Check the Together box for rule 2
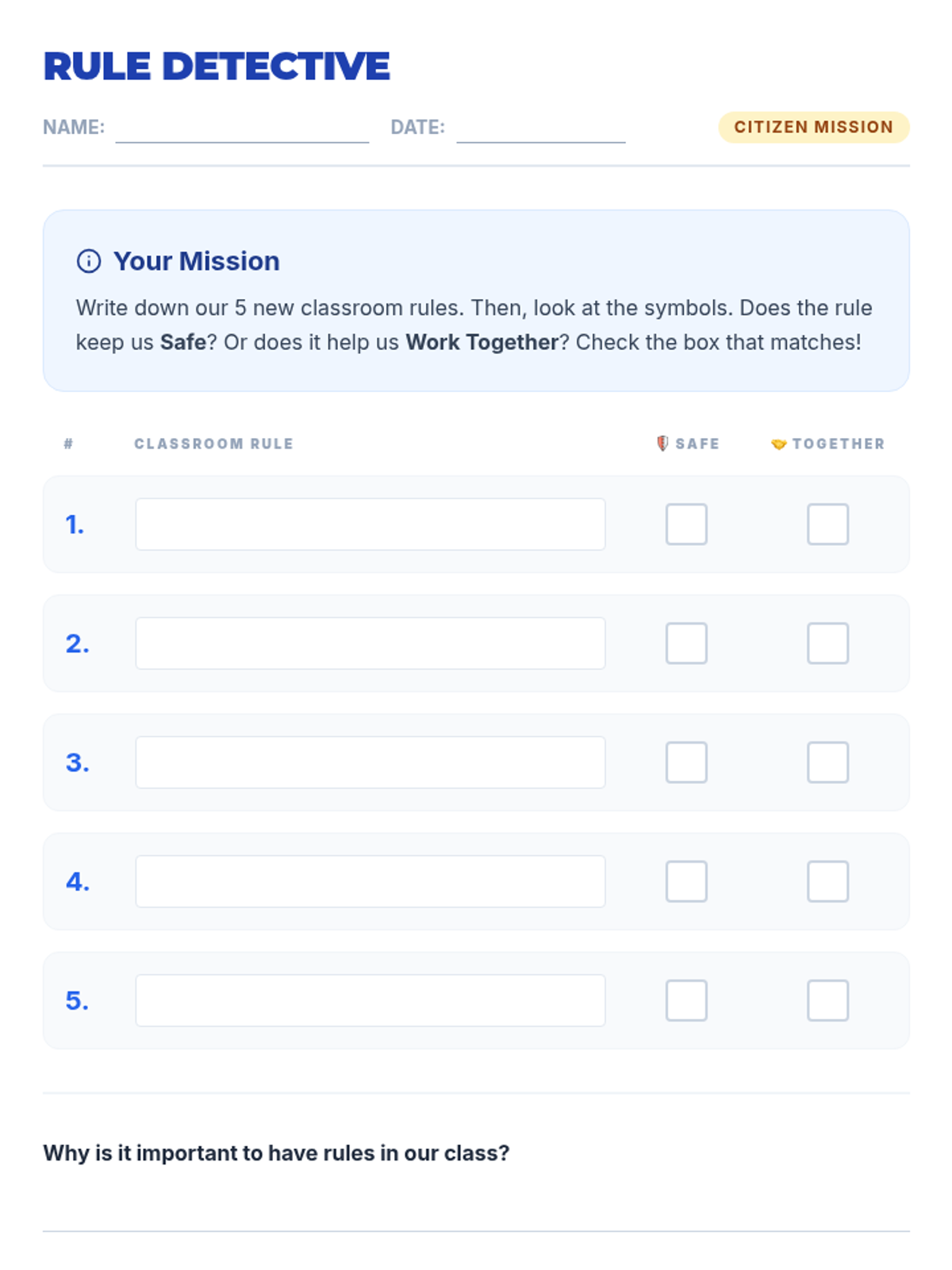The width and height of the screenshot is (952, 1270). point(827,643)
